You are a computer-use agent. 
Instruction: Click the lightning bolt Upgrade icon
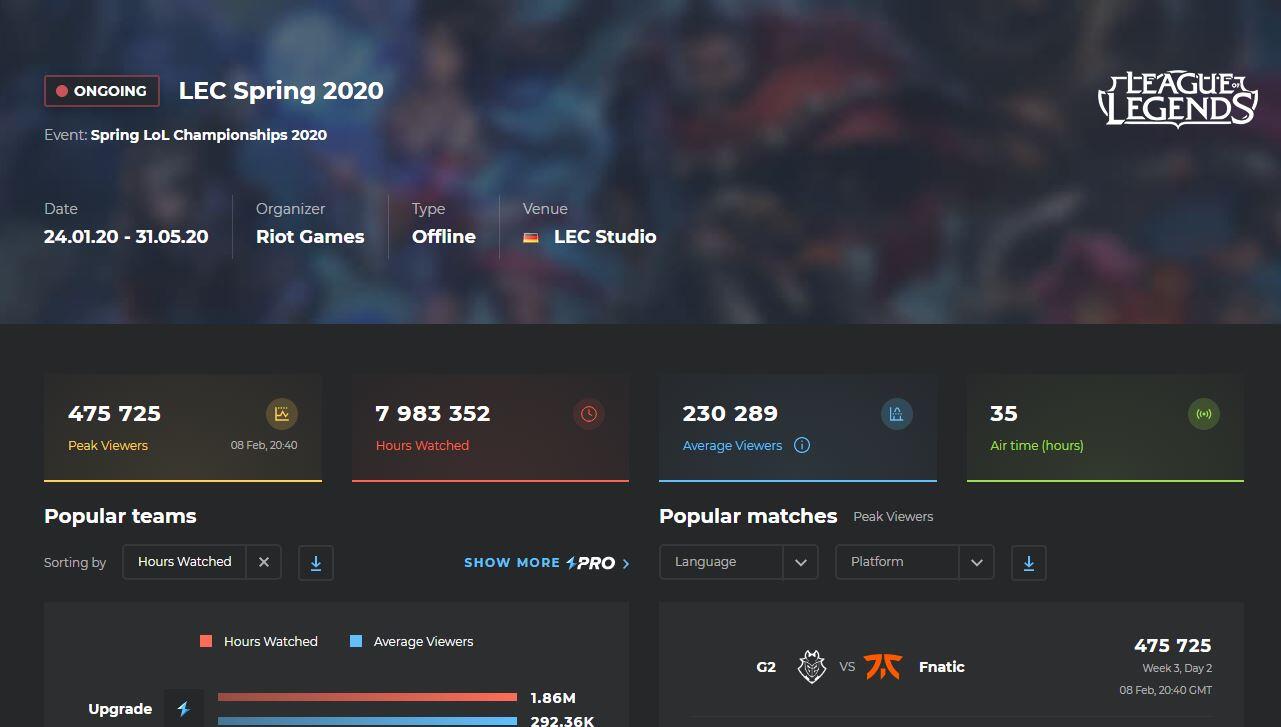(183, 709)
